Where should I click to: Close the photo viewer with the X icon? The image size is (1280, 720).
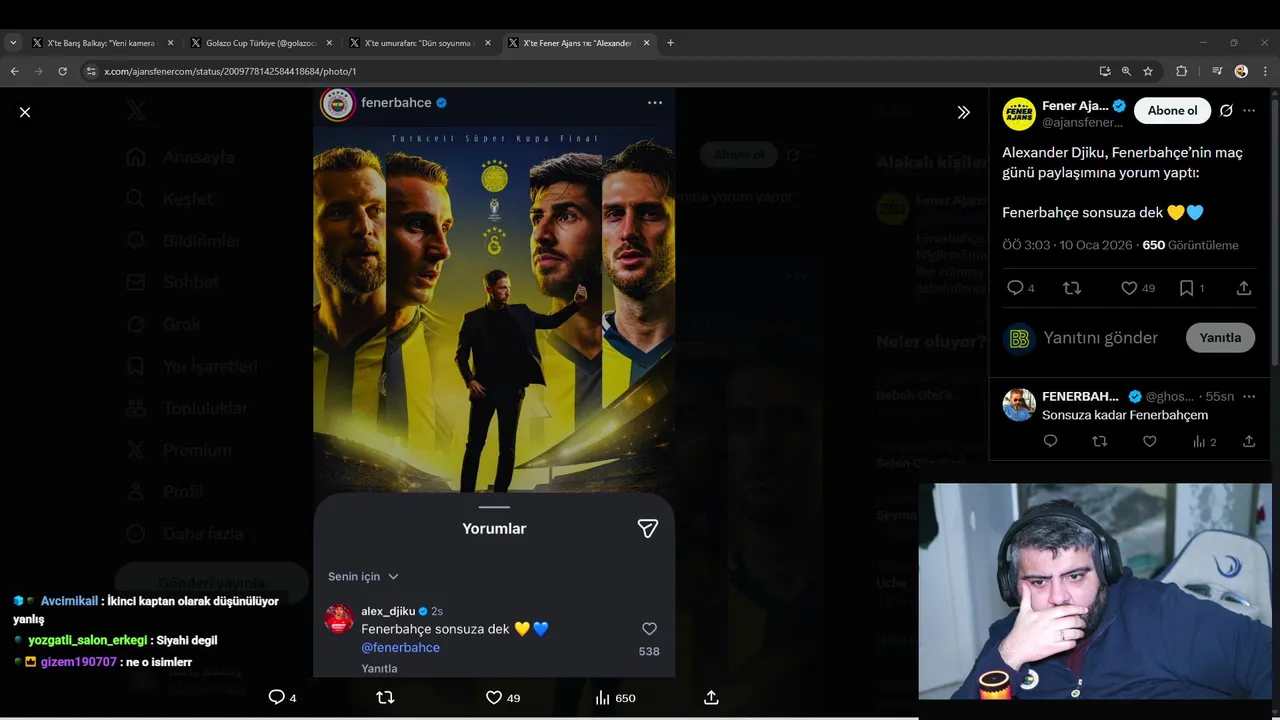pyautogui.click(x=25, y=112)
